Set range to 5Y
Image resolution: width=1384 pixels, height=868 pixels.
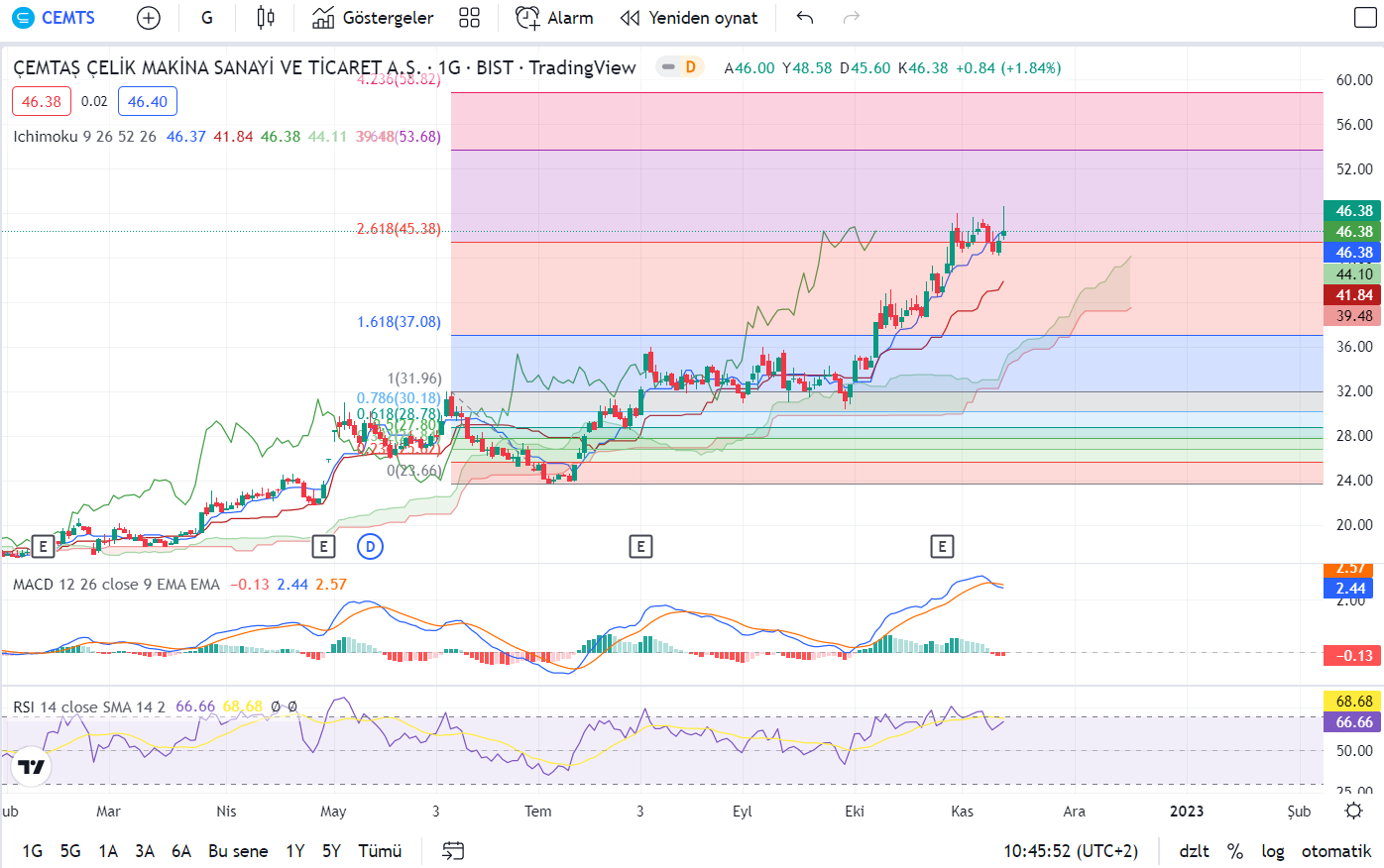(331, 851)
